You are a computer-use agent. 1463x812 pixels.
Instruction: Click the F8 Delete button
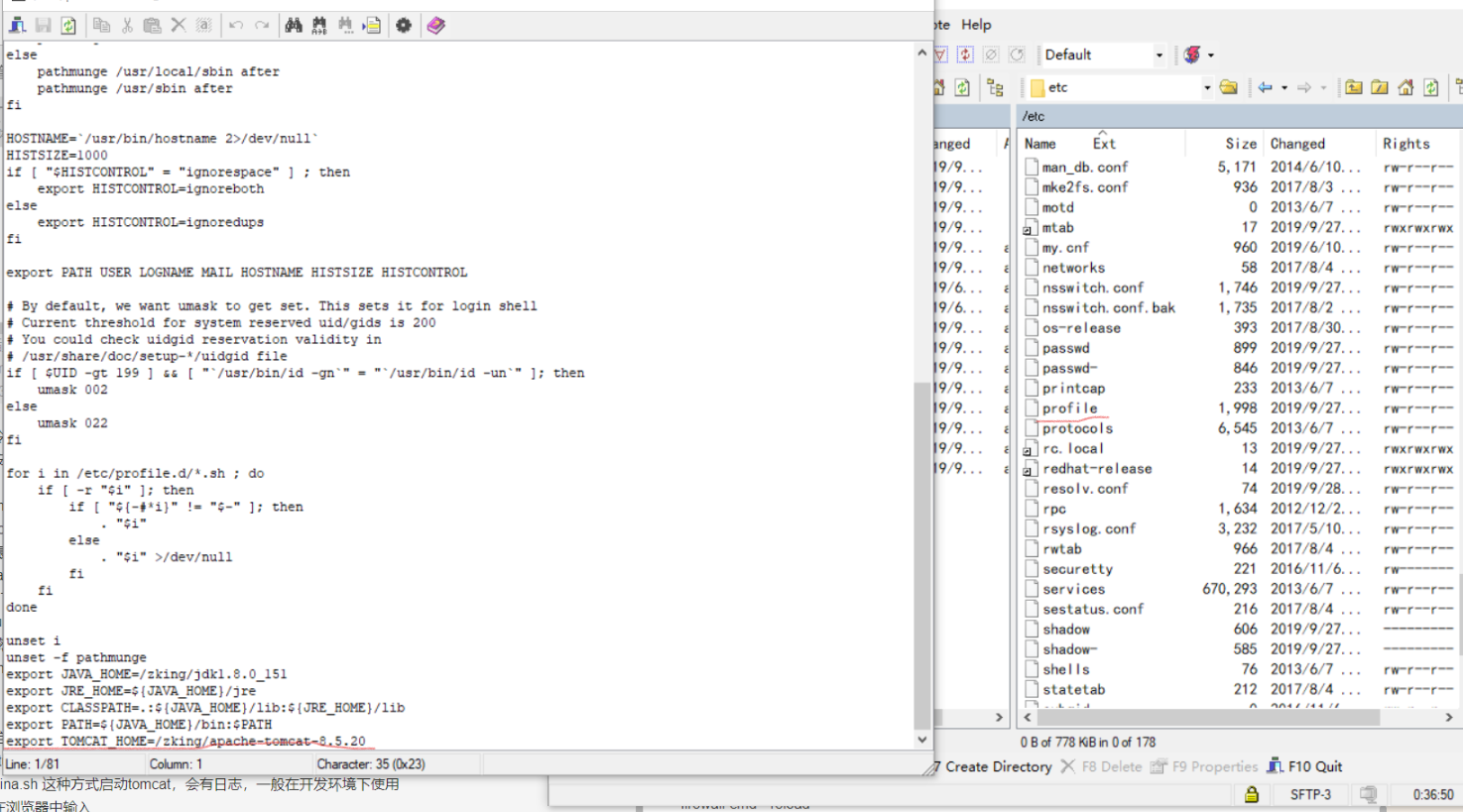(1102, 766)
